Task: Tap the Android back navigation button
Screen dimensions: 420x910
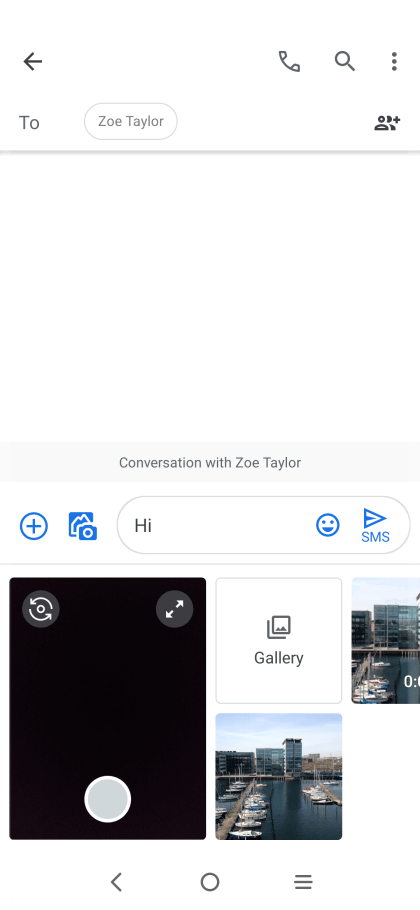Action: [116, 882]
